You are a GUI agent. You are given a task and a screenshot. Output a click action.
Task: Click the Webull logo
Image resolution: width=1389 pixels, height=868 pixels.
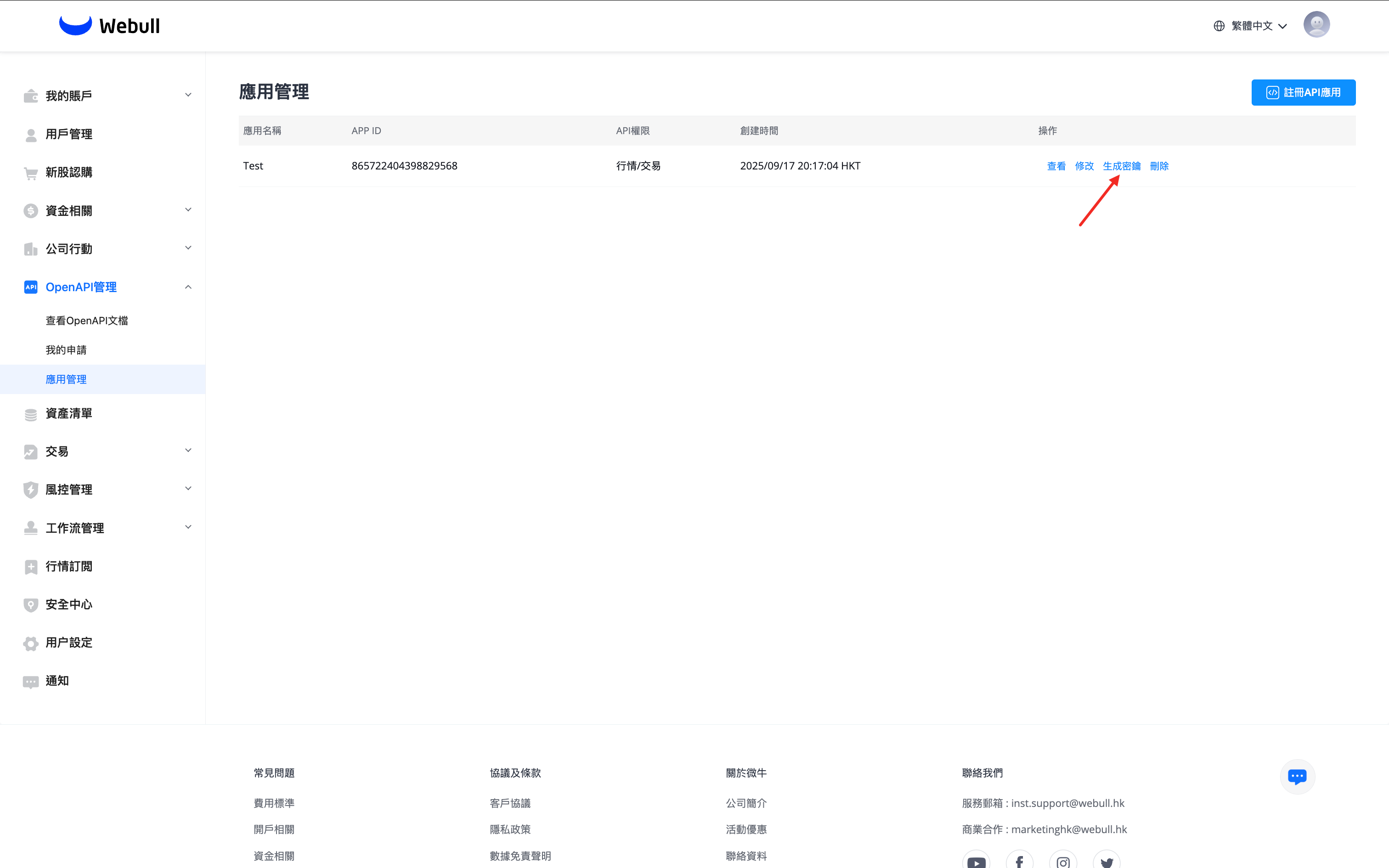pos(110,25)
